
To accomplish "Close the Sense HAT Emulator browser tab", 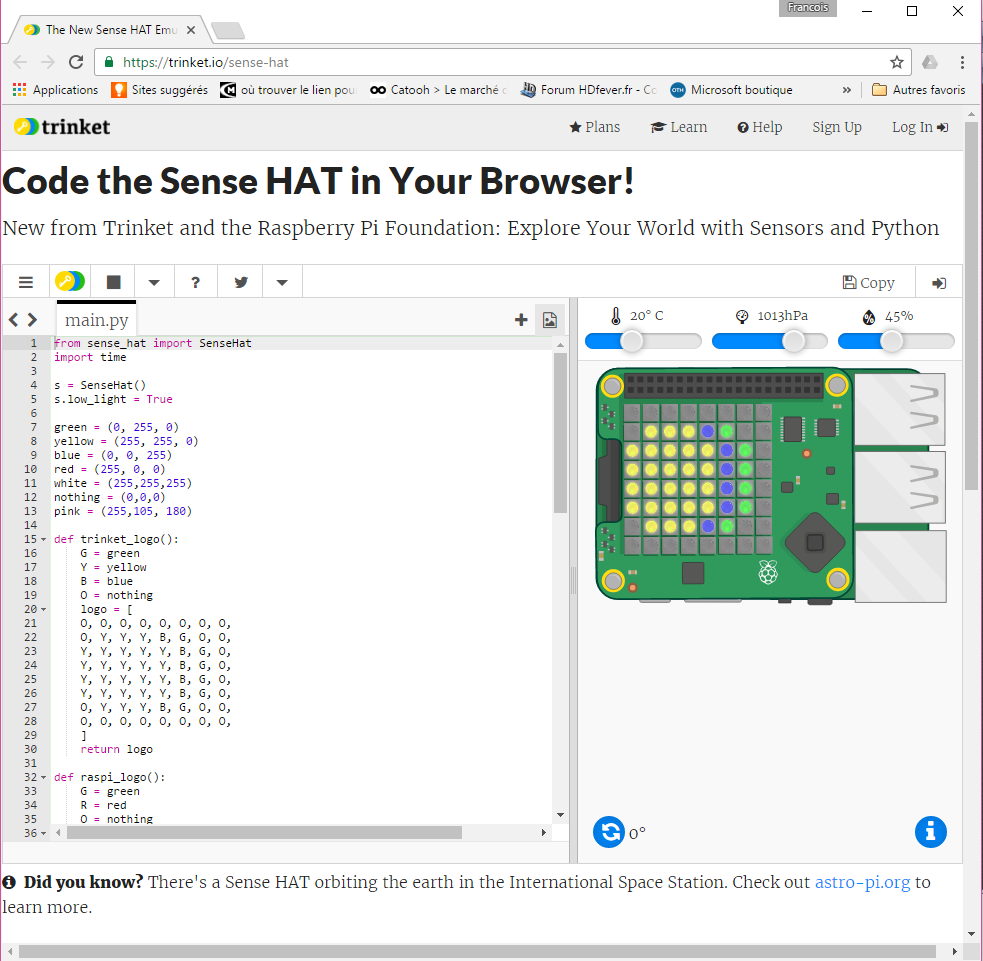I will [191, 29].
